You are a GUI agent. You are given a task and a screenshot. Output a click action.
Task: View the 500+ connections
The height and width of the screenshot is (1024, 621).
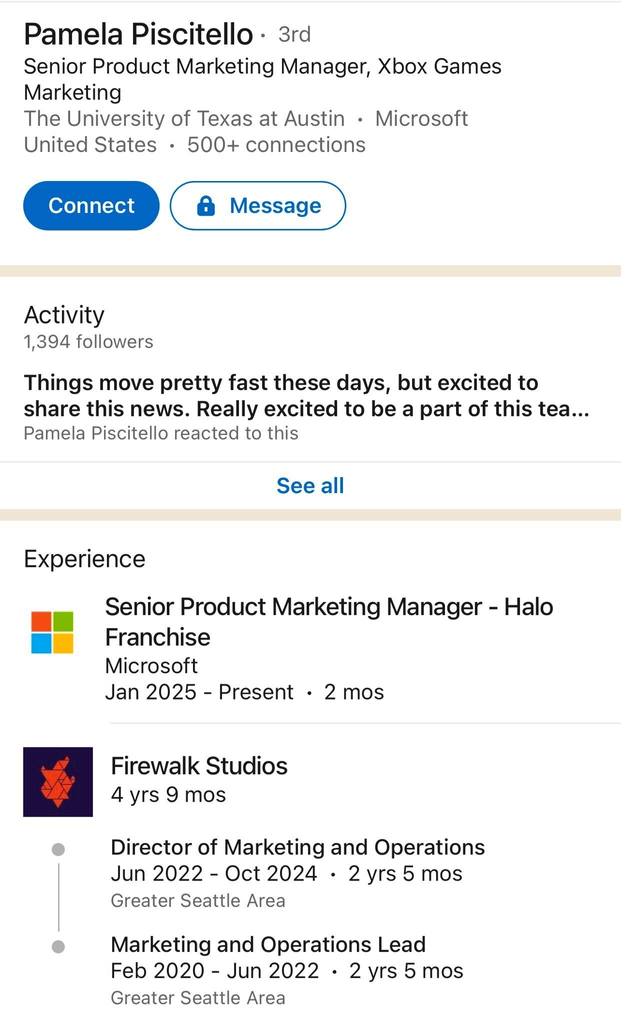(x=276, y=144)
